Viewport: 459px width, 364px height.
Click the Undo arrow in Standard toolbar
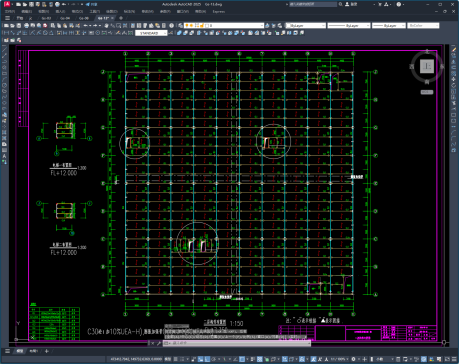click(x=86, y=25)
